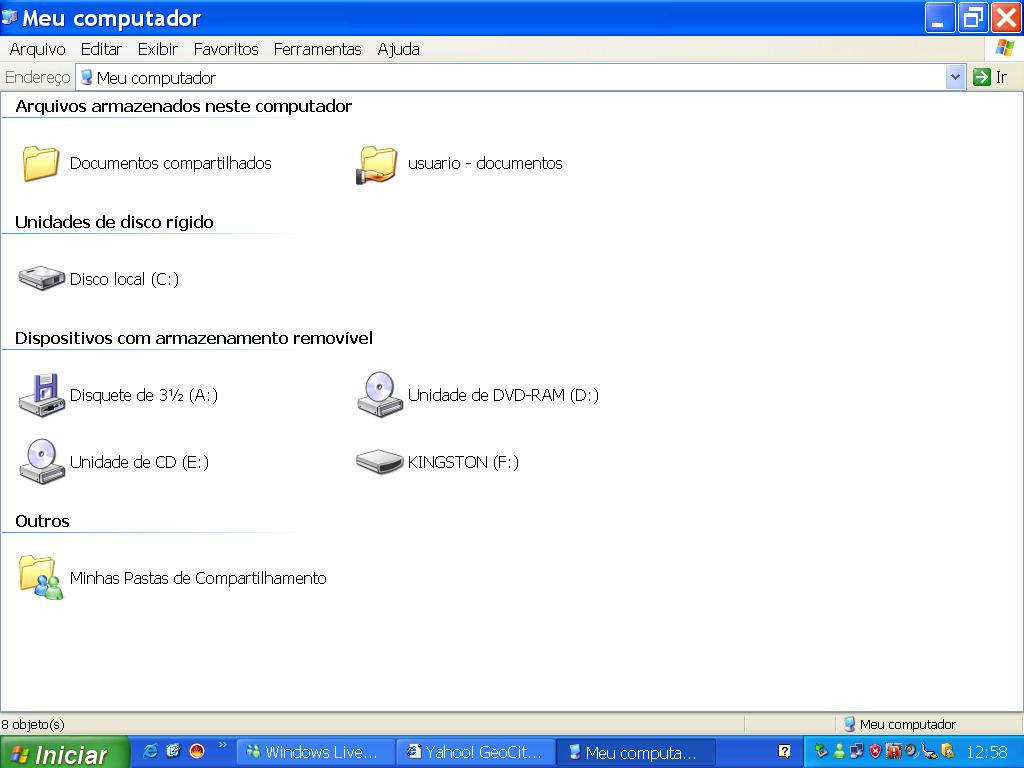Select the usuario - documentos folder icon

pos(377,165)
